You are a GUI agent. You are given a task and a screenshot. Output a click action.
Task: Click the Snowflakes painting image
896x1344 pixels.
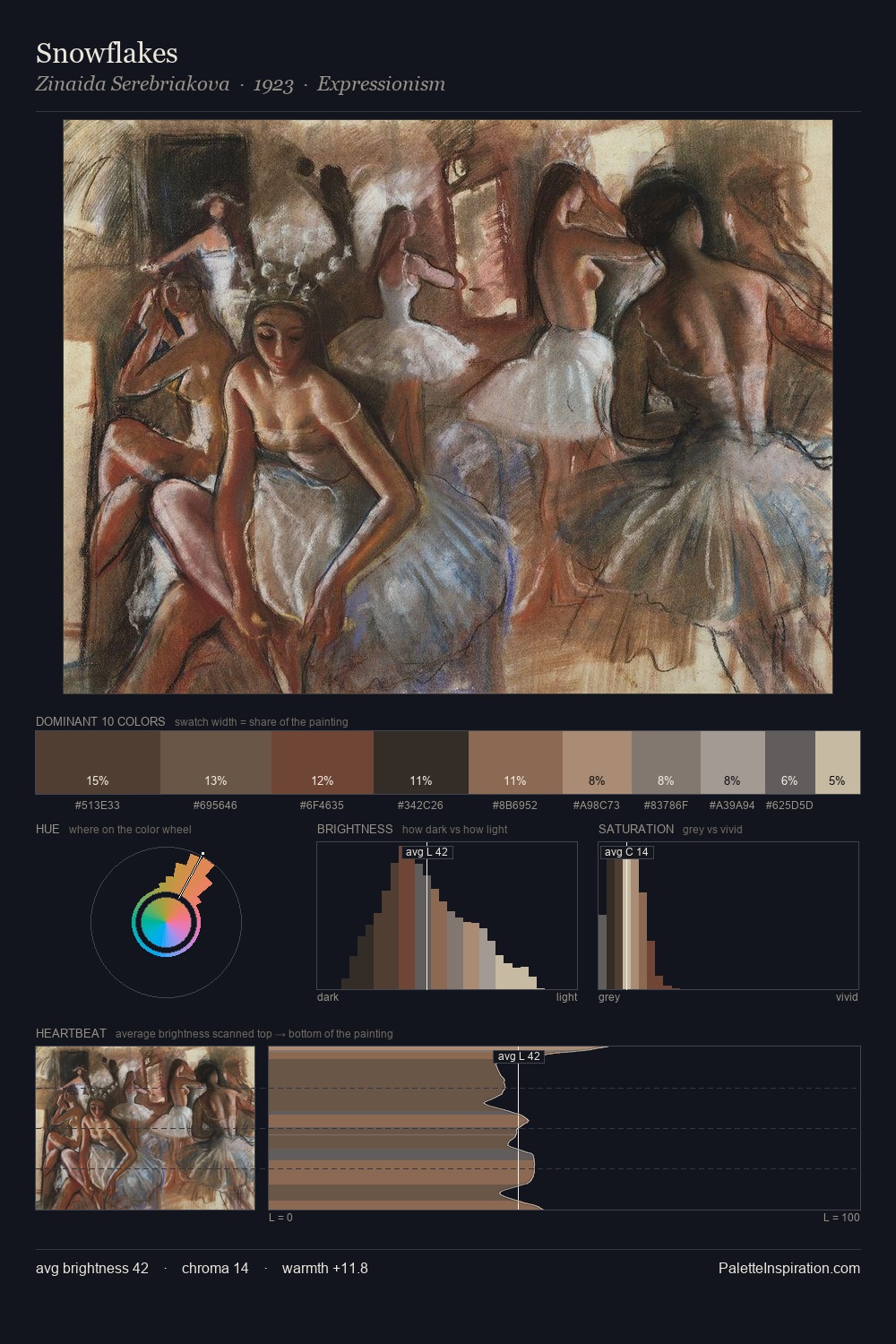(x=448, y=407)
